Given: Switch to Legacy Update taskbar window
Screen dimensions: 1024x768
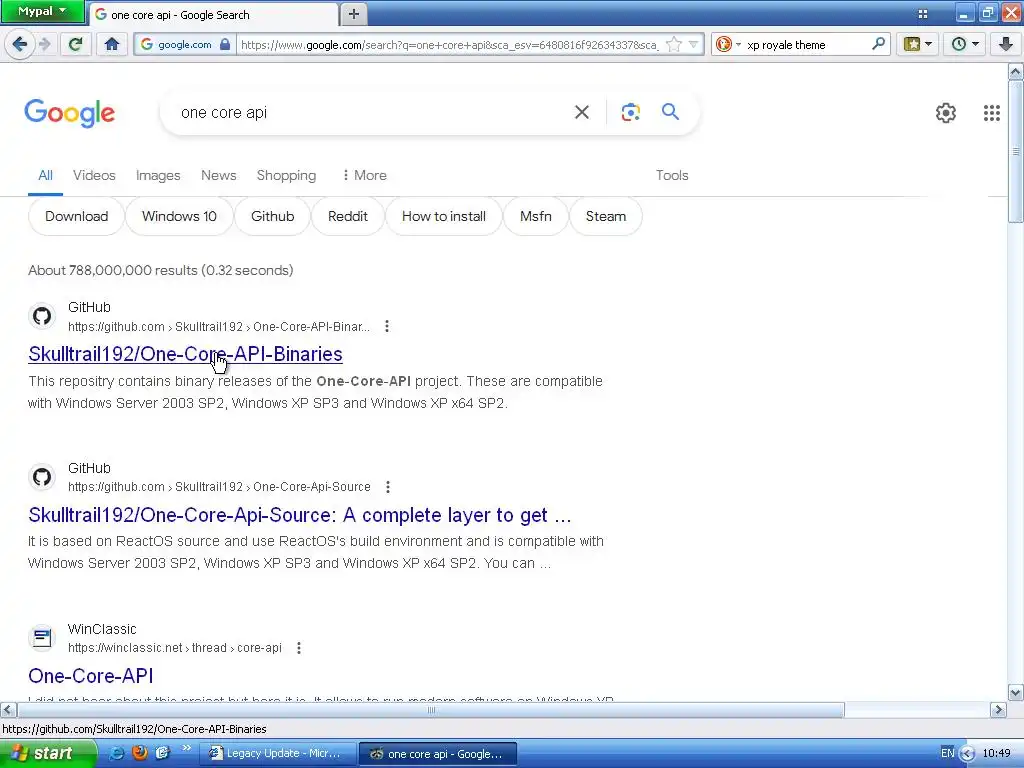Looking at the screenshot, I should point(277,754).
